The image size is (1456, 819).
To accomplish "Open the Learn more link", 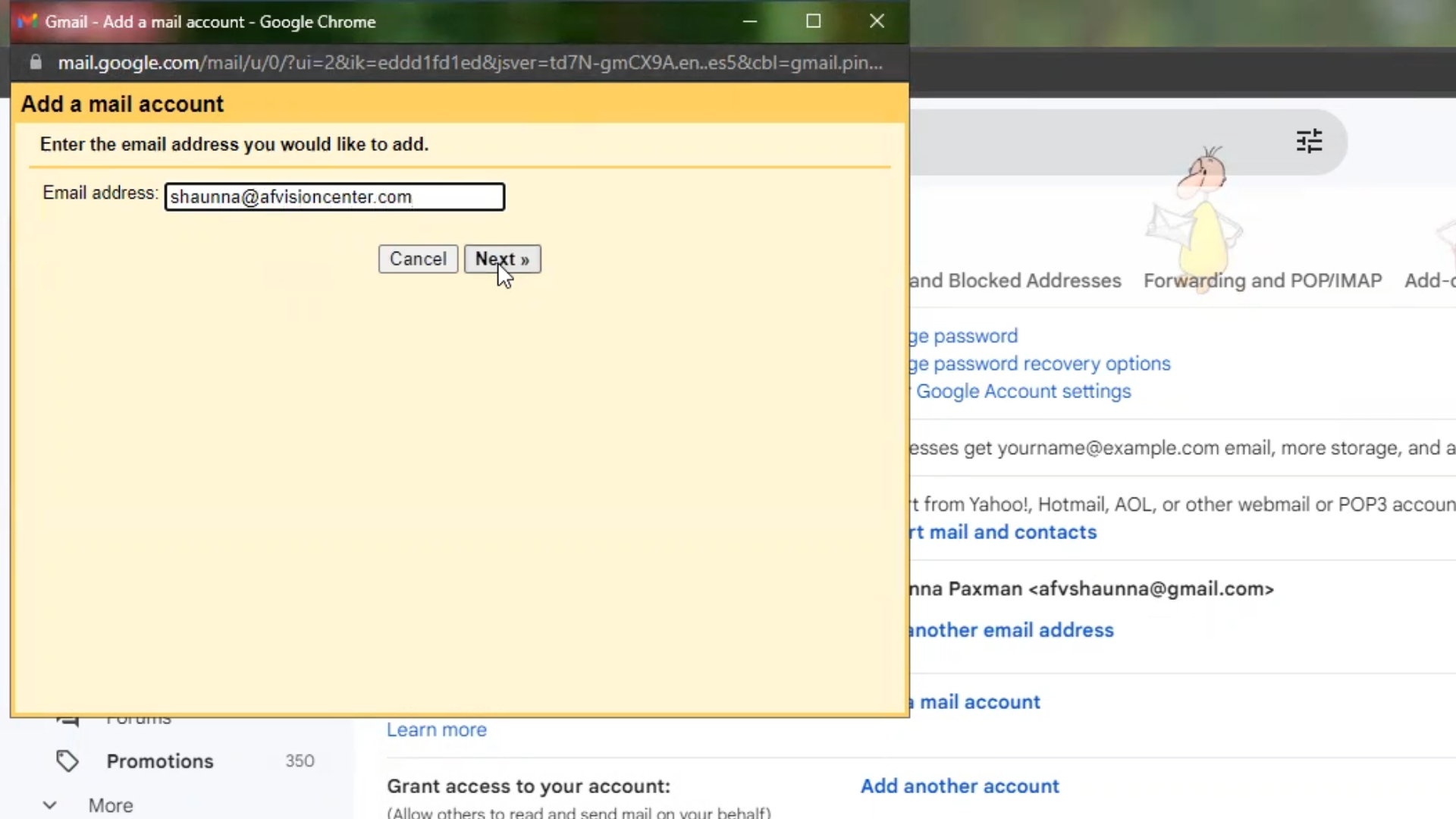I will pyautogui.click(x=437, y=730).
